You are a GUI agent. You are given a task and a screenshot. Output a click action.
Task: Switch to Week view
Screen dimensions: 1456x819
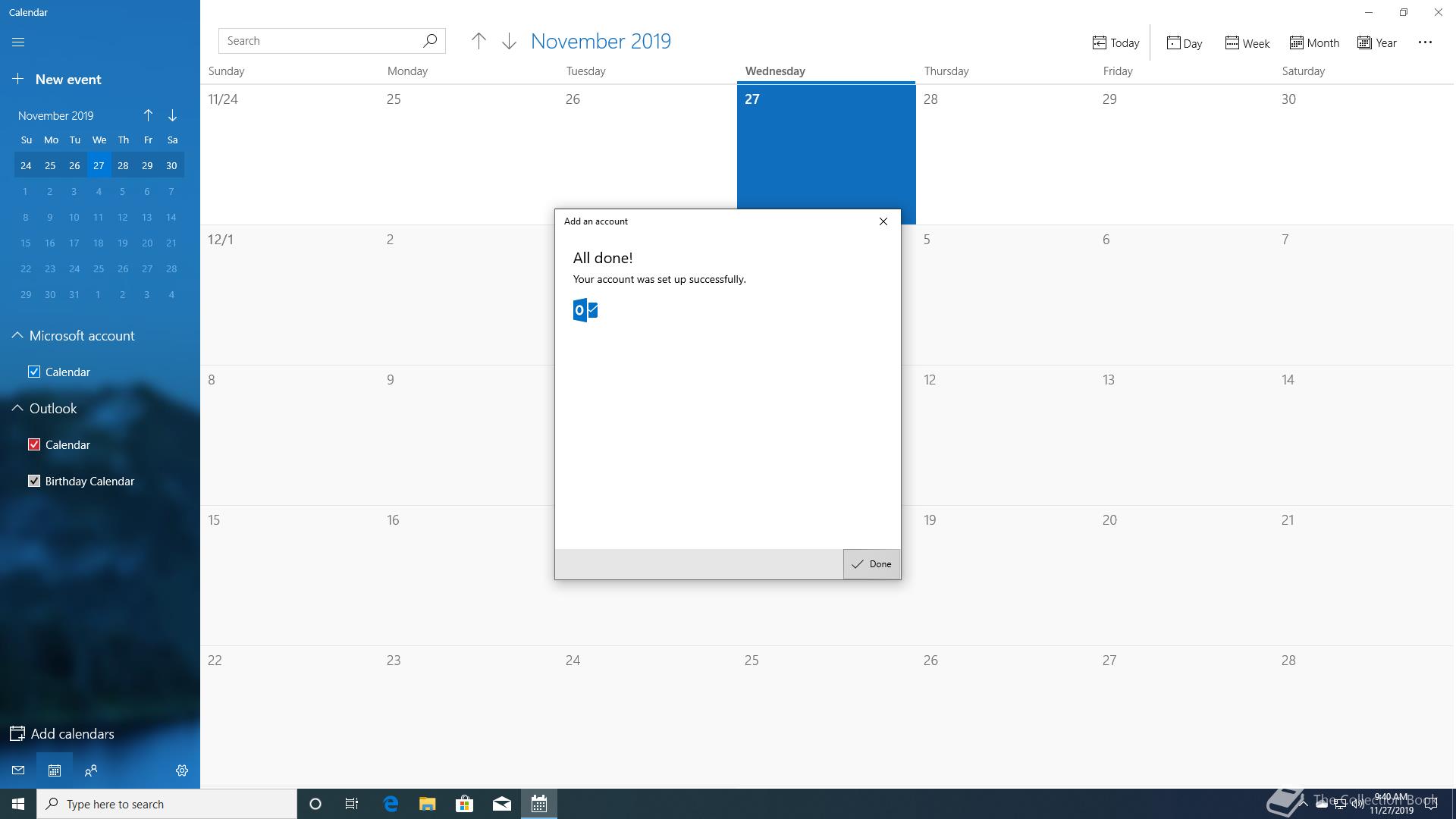tap(1247, 43)
